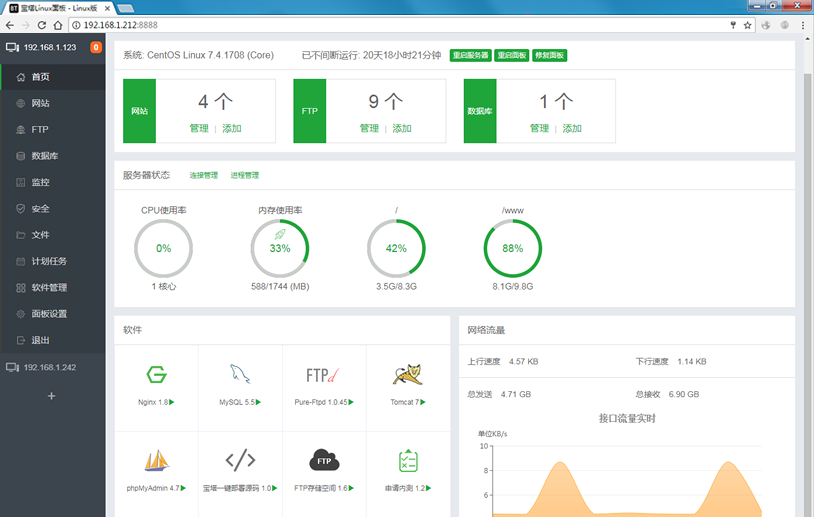Open the MySQL 5.5 dolphin icon
The width and height of the screenshot is (814, 517).
pyautogui.click(x=240, y=375)
